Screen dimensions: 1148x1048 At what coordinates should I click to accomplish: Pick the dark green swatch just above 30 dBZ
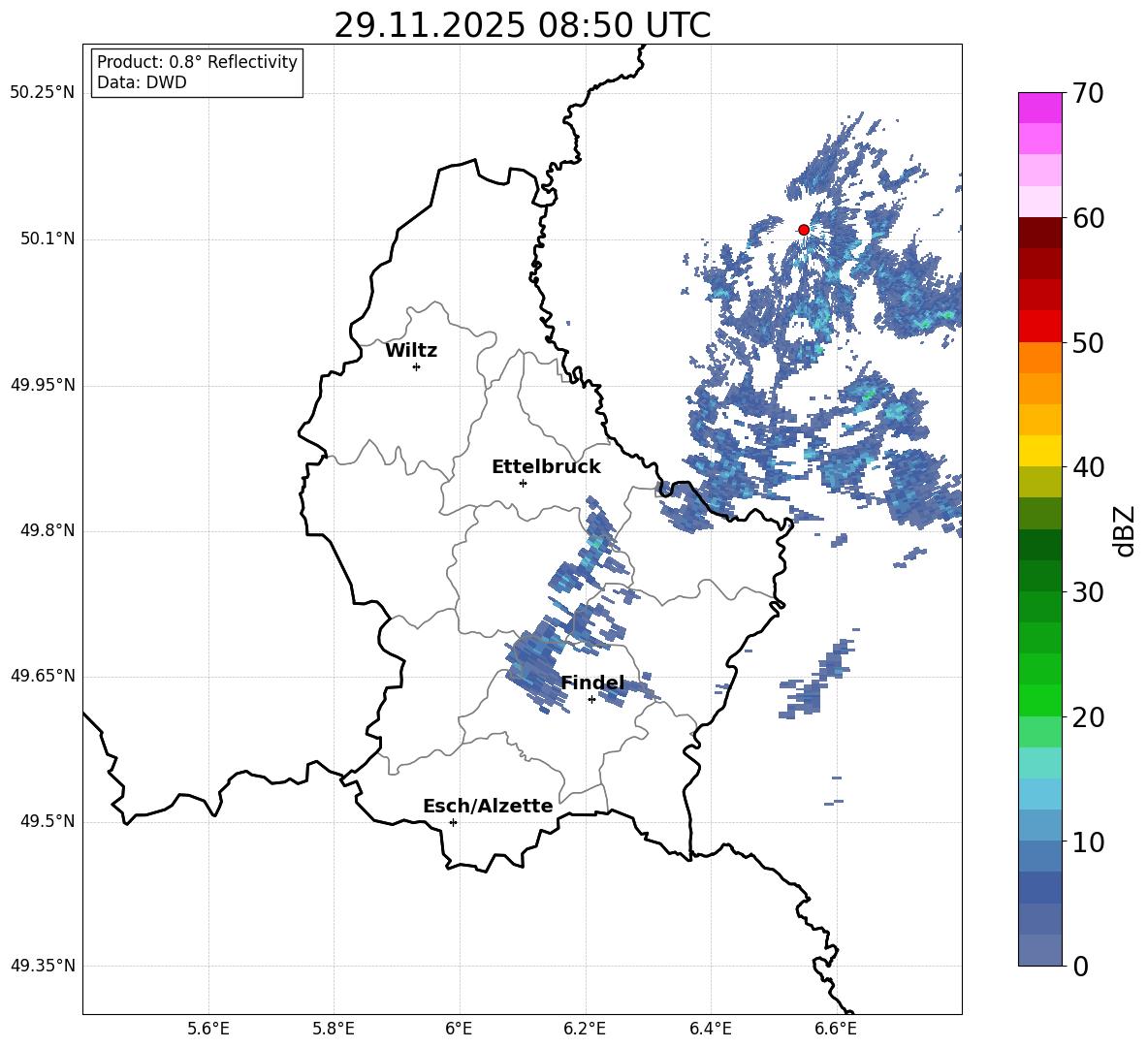pyautogui.click(x=1039, y=575)
